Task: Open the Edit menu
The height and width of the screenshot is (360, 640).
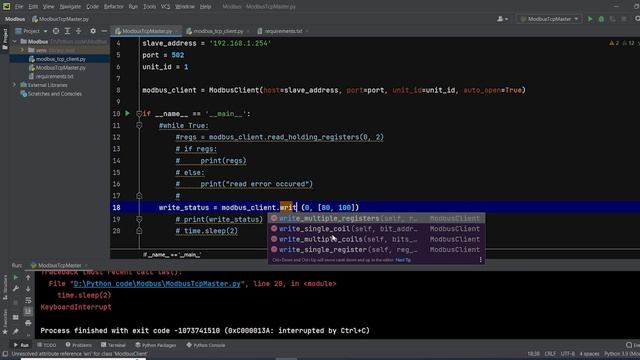Action: pyautogui.click(x=33, y=7)
